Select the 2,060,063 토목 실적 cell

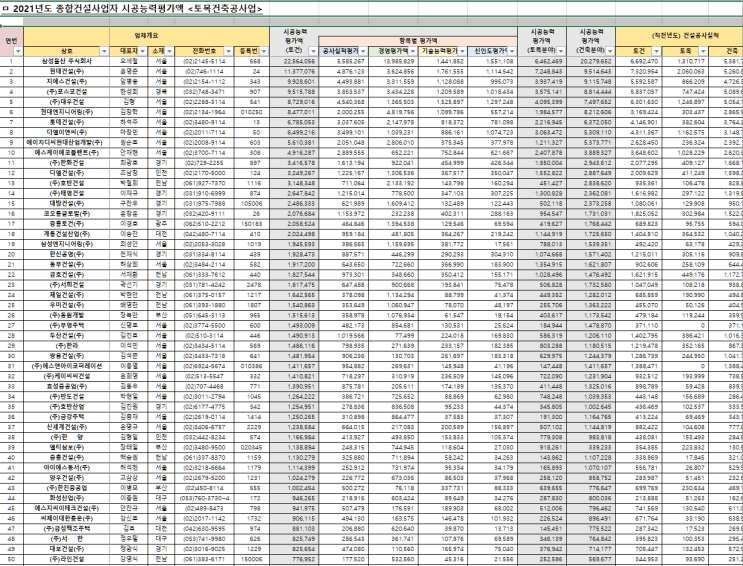point(686,72)
